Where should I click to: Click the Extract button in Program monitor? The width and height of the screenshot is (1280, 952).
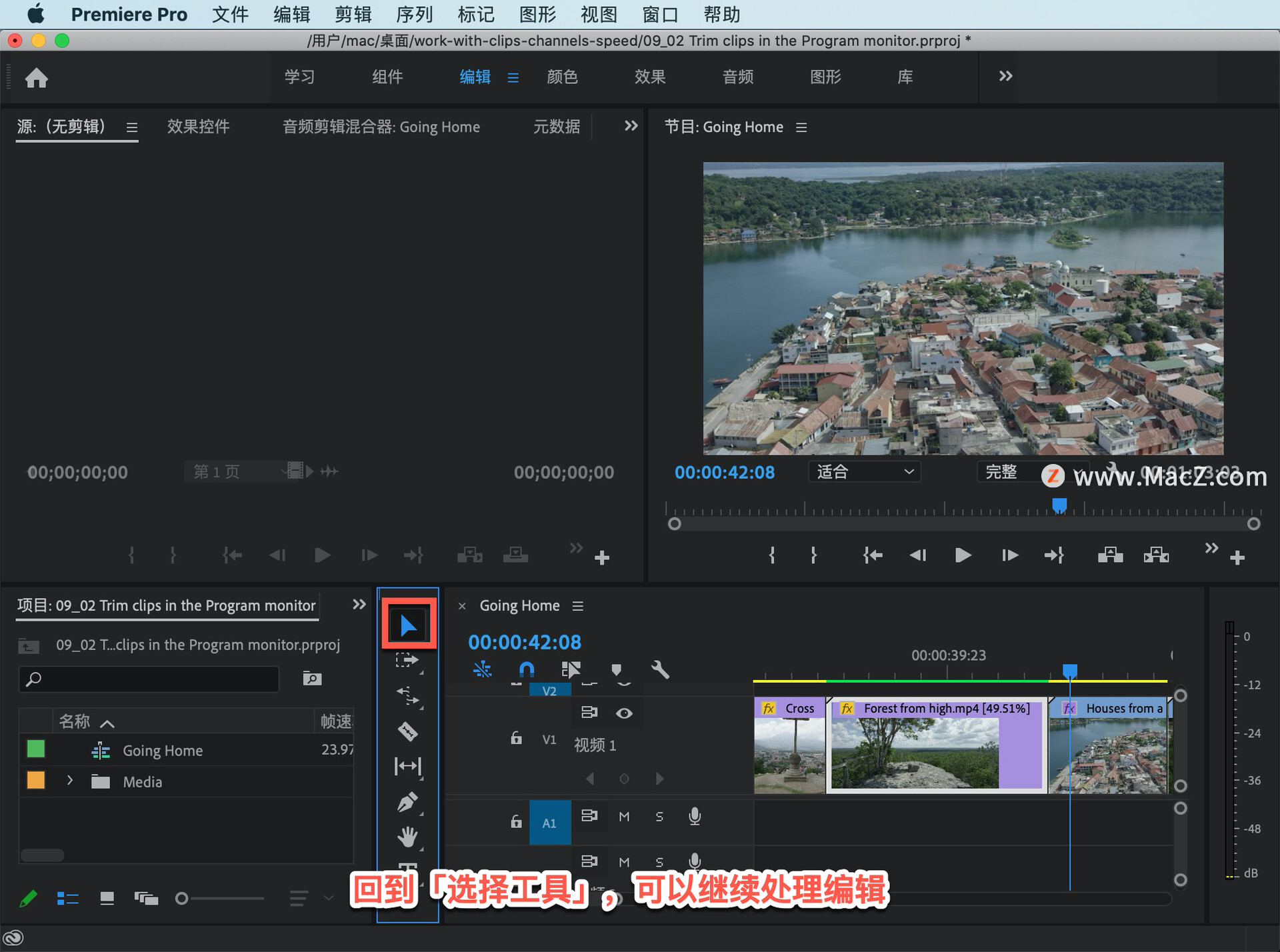tap(1156, 555)
